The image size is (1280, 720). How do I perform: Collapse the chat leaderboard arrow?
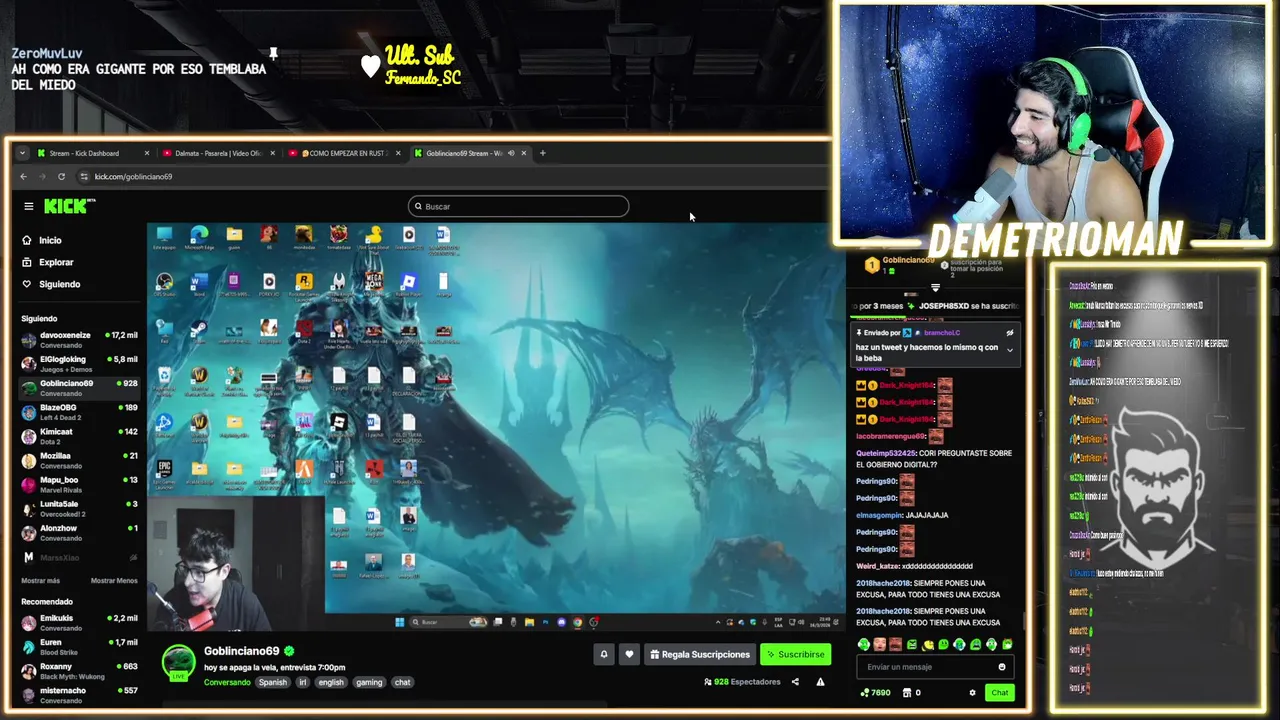pyautogui.click(x=936, y=287)
